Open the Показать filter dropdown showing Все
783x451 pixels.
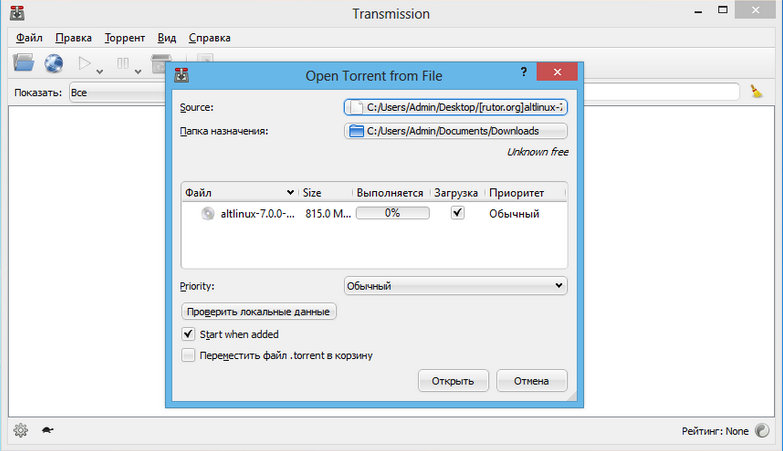tap(118, 92)
